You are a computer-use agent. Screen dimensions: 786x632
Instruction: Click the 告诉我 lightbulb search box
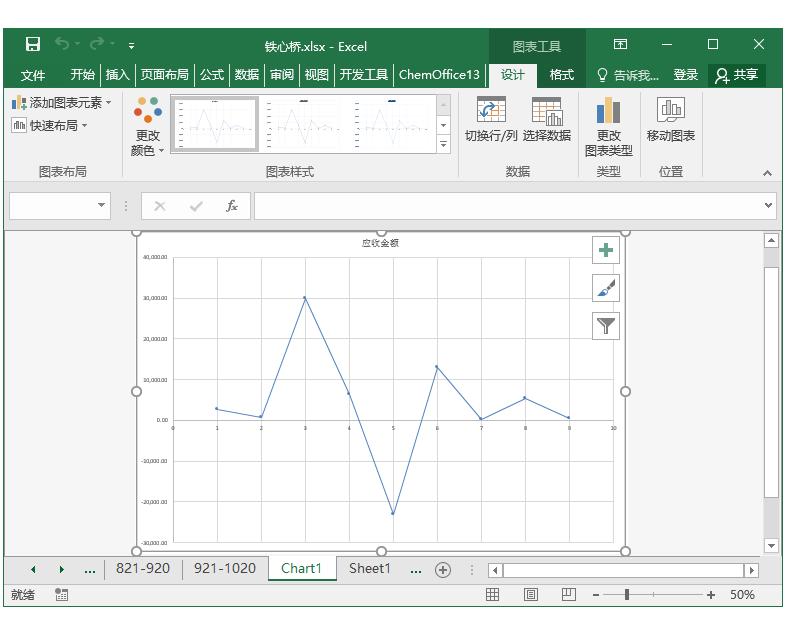click(627, 75)
